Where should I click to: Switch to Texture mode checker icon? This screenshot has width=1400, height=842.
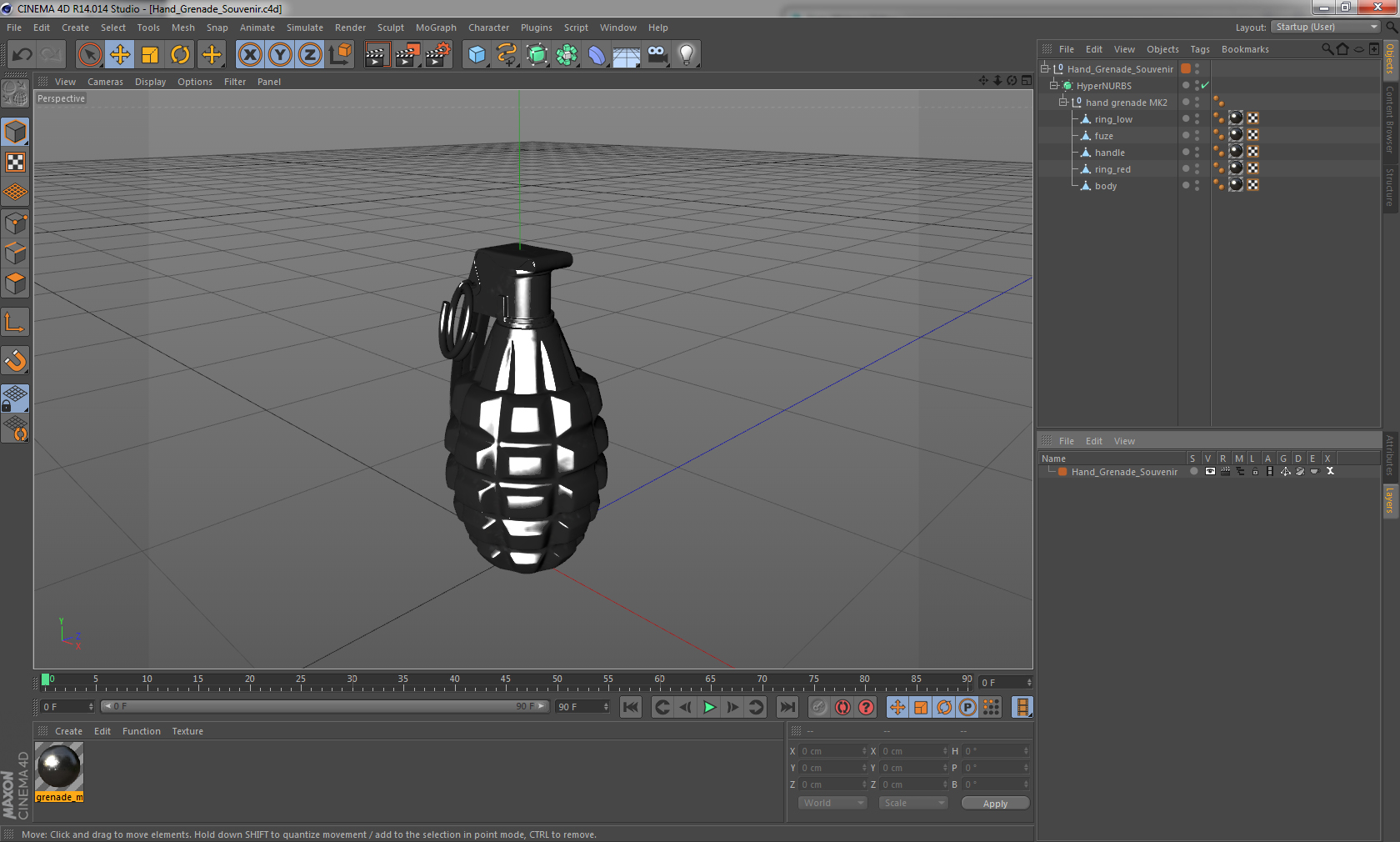[x=15, y=162]
